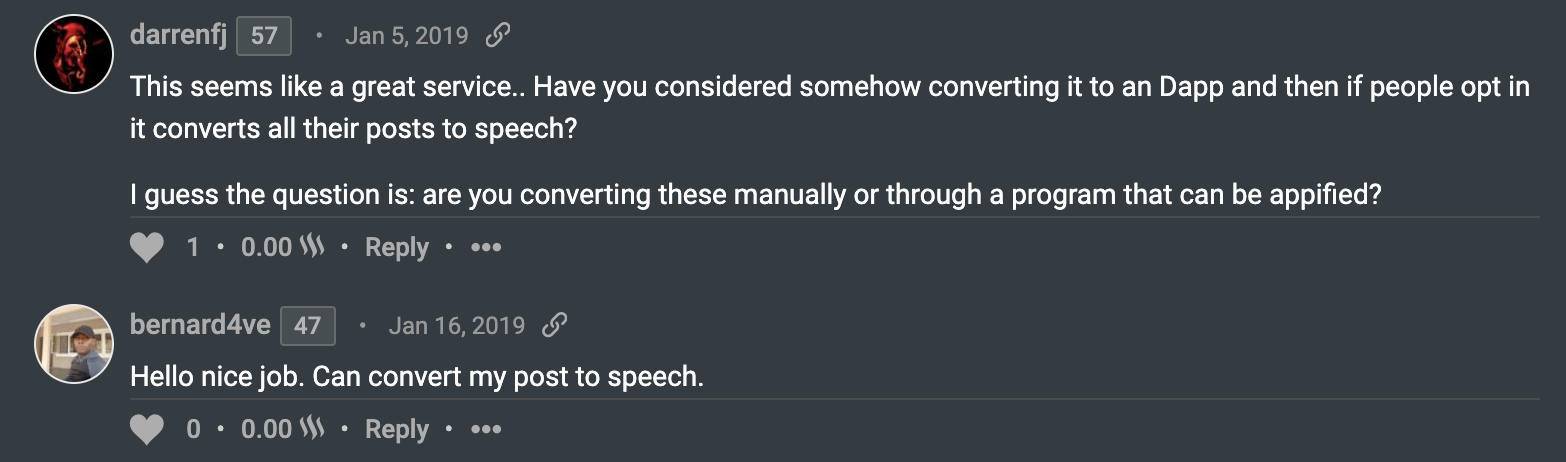Like bernard4ve's comment with the heart icon
The image size is (1566, 462).
[x=147, y=429]
